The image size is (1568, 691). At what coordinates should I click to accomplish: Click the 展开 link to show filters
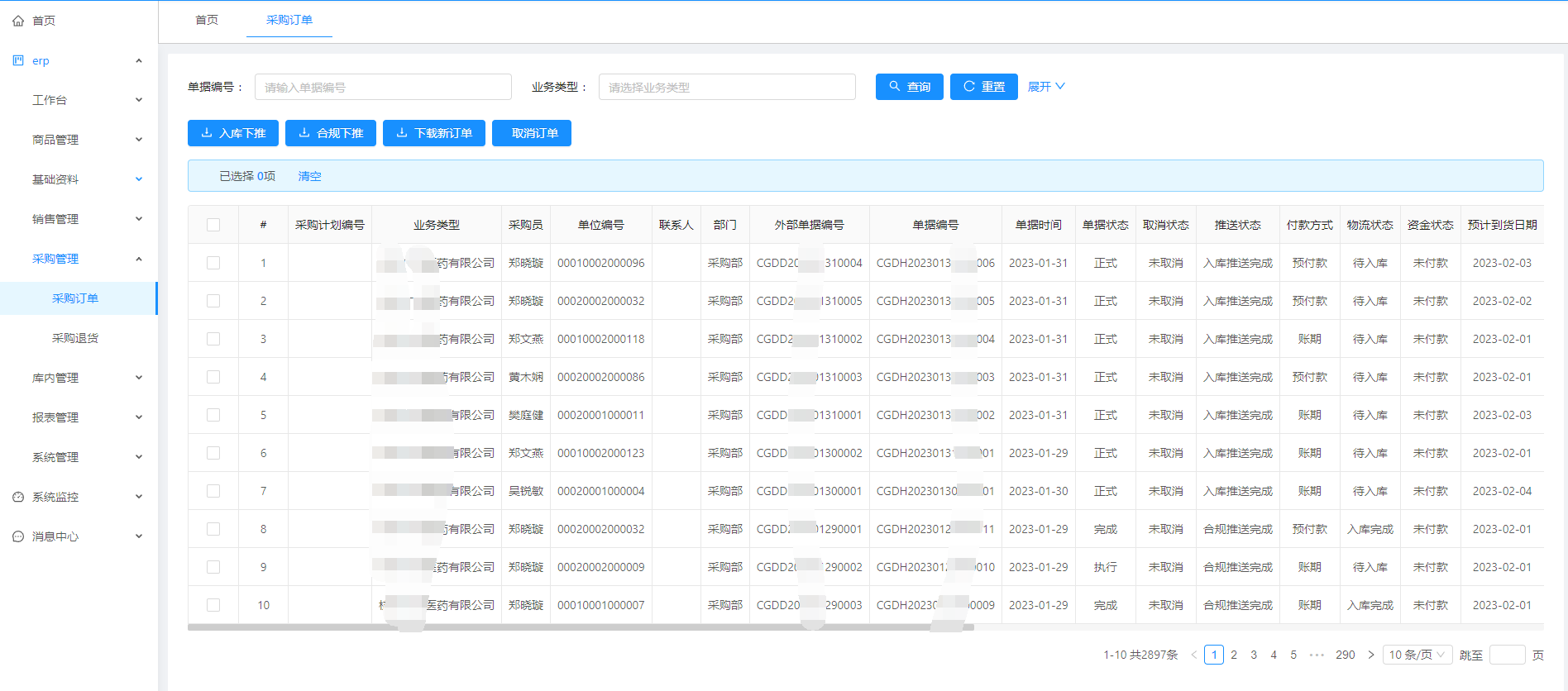click(x=1046, y=87)
